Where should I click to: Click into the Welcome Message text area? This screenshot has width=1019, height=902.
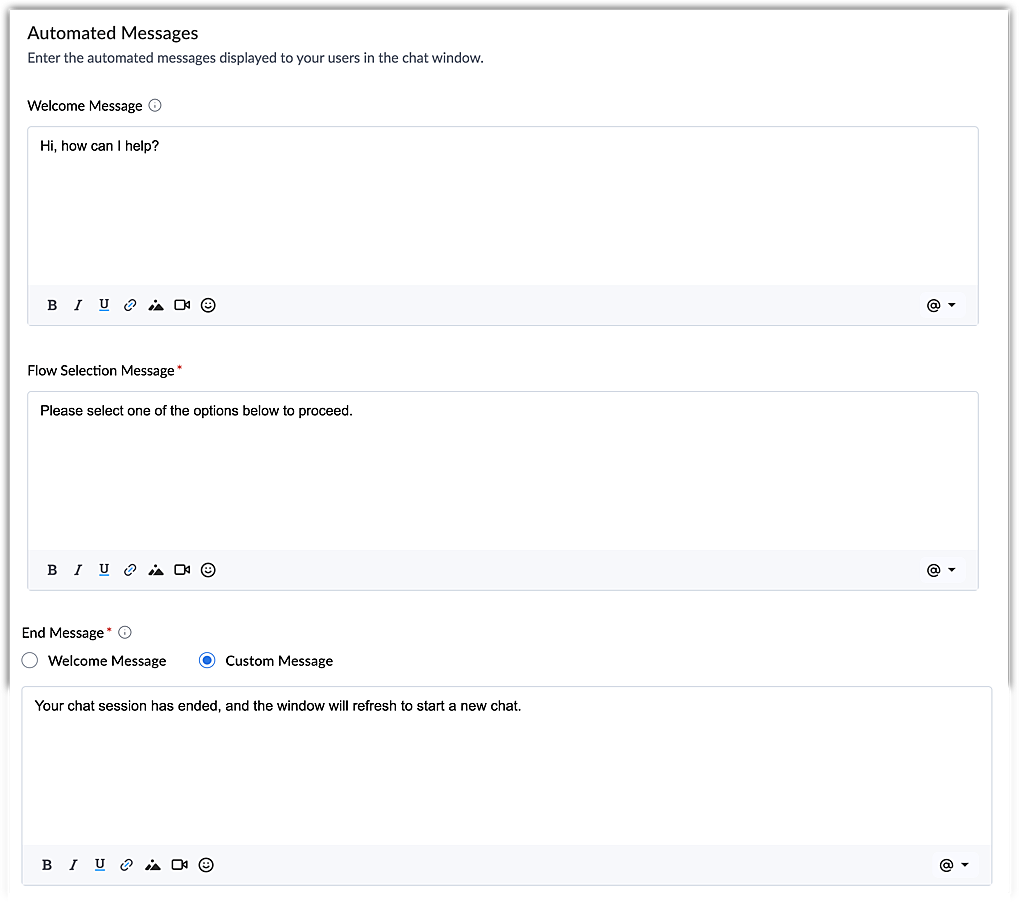click(x=503, y=206)
